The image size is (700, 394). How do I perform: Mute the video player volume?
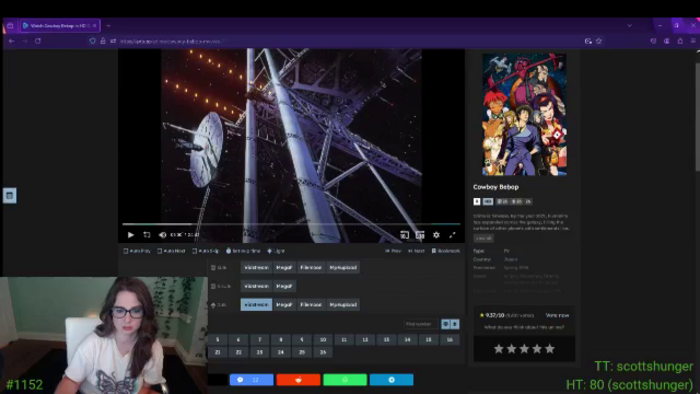[162, 235]
